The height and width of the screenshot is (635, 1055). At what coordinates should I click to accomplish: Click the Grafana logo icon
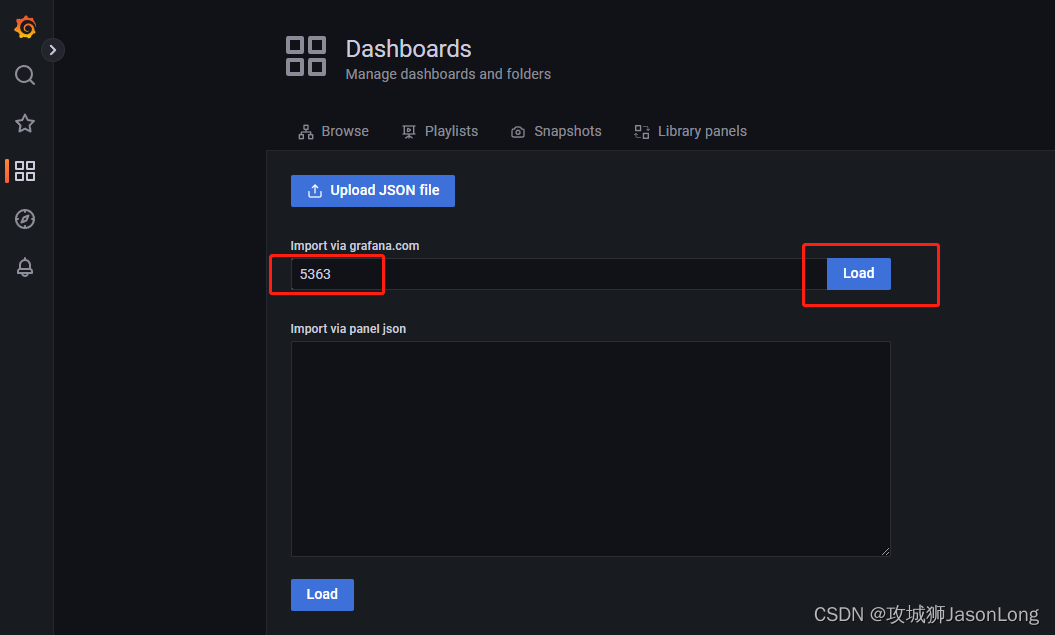coord(26,27)
